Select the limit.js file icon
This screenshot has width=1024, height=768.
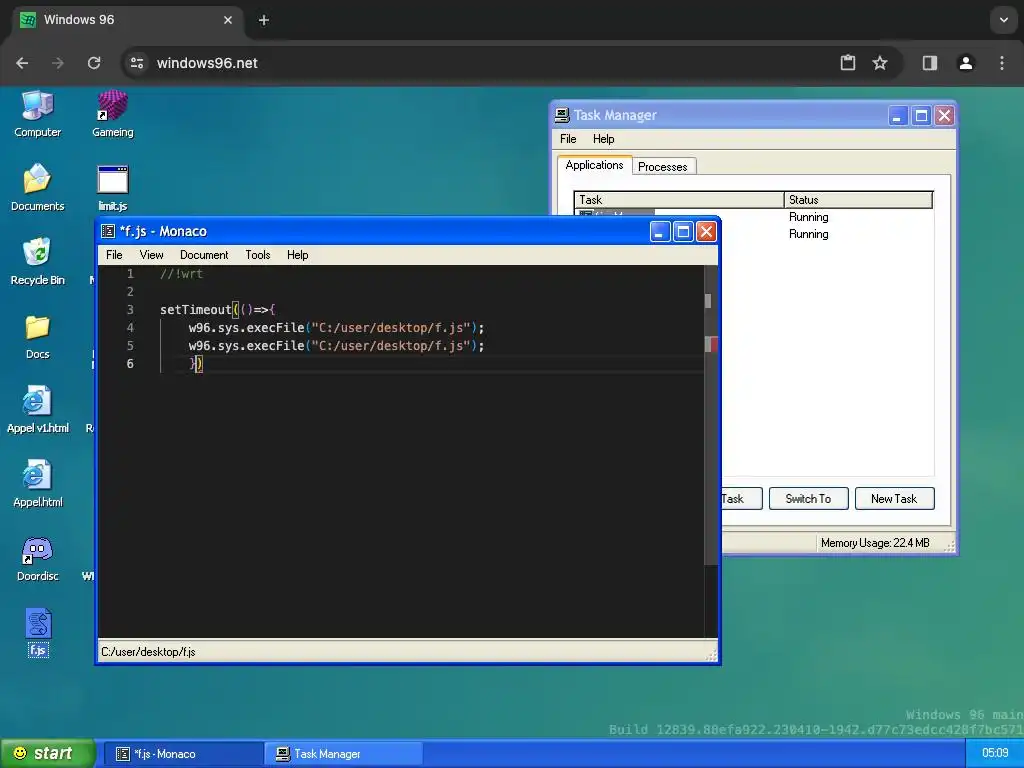coord(112,187)
